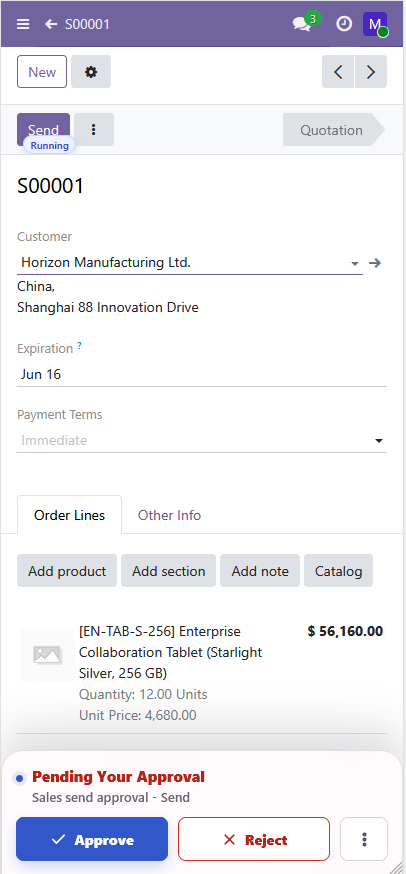Expand the Customer dropdown
Image resolution: width=406 pixels, height=874 pixels.
(x=355, y=263)
